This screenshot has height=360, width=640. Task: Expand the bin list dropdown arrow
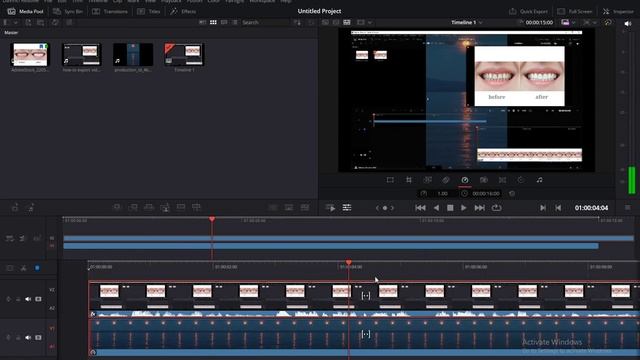[16, 22]
